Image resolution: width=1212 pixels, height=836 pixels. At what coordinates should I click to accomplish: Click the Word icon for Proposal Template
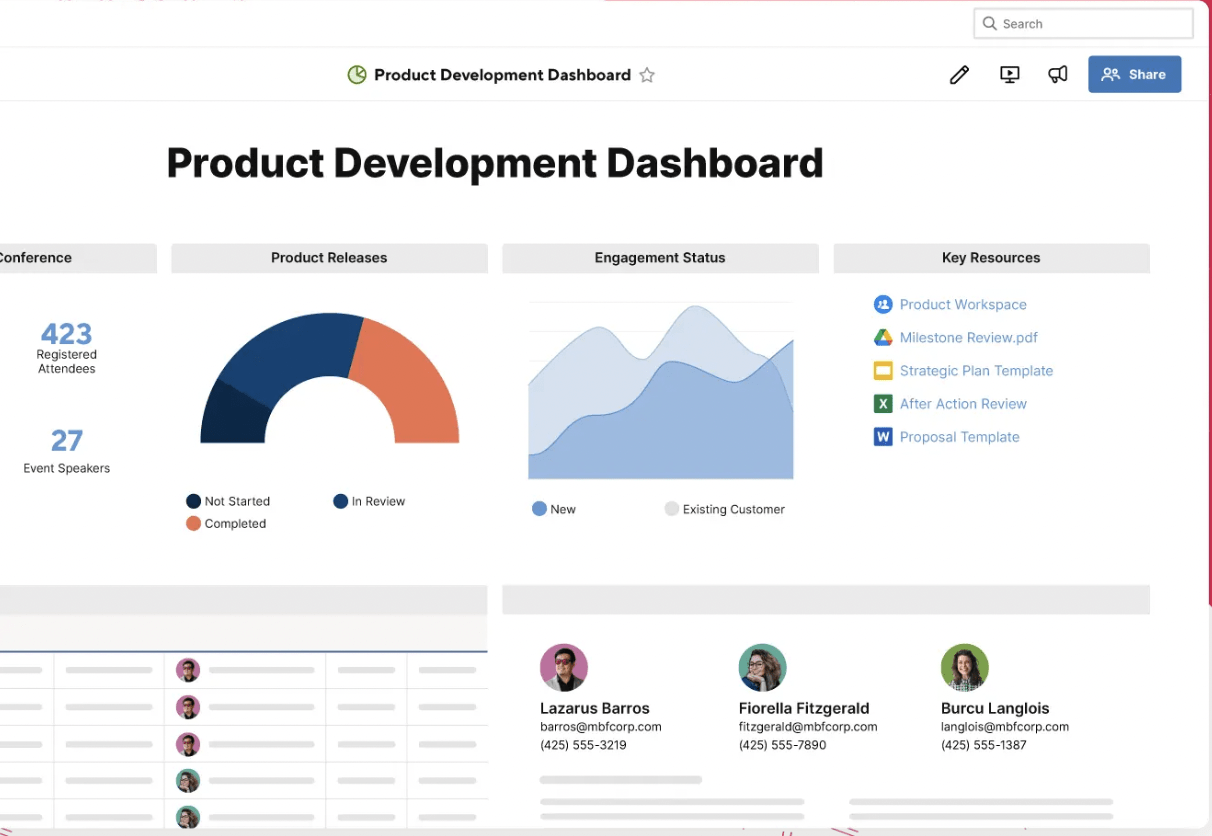883,437
